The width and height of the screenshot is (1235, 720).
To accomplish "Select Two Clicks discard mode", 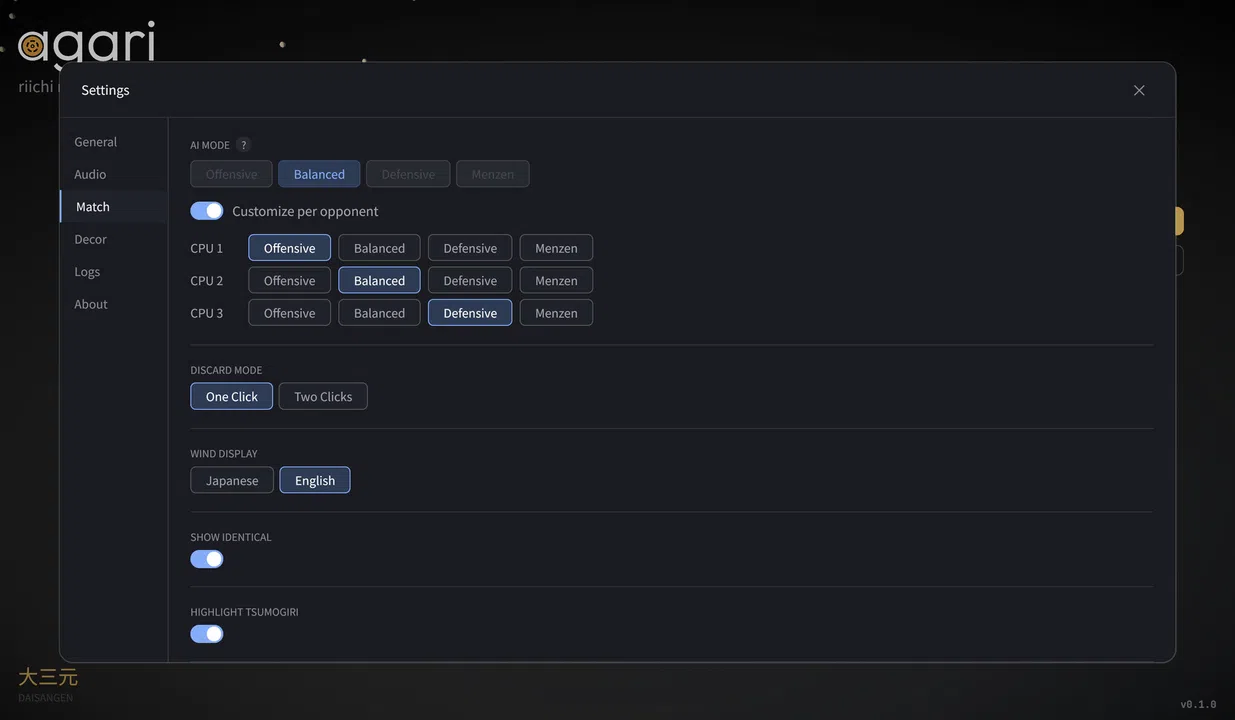I will [323, 397].
